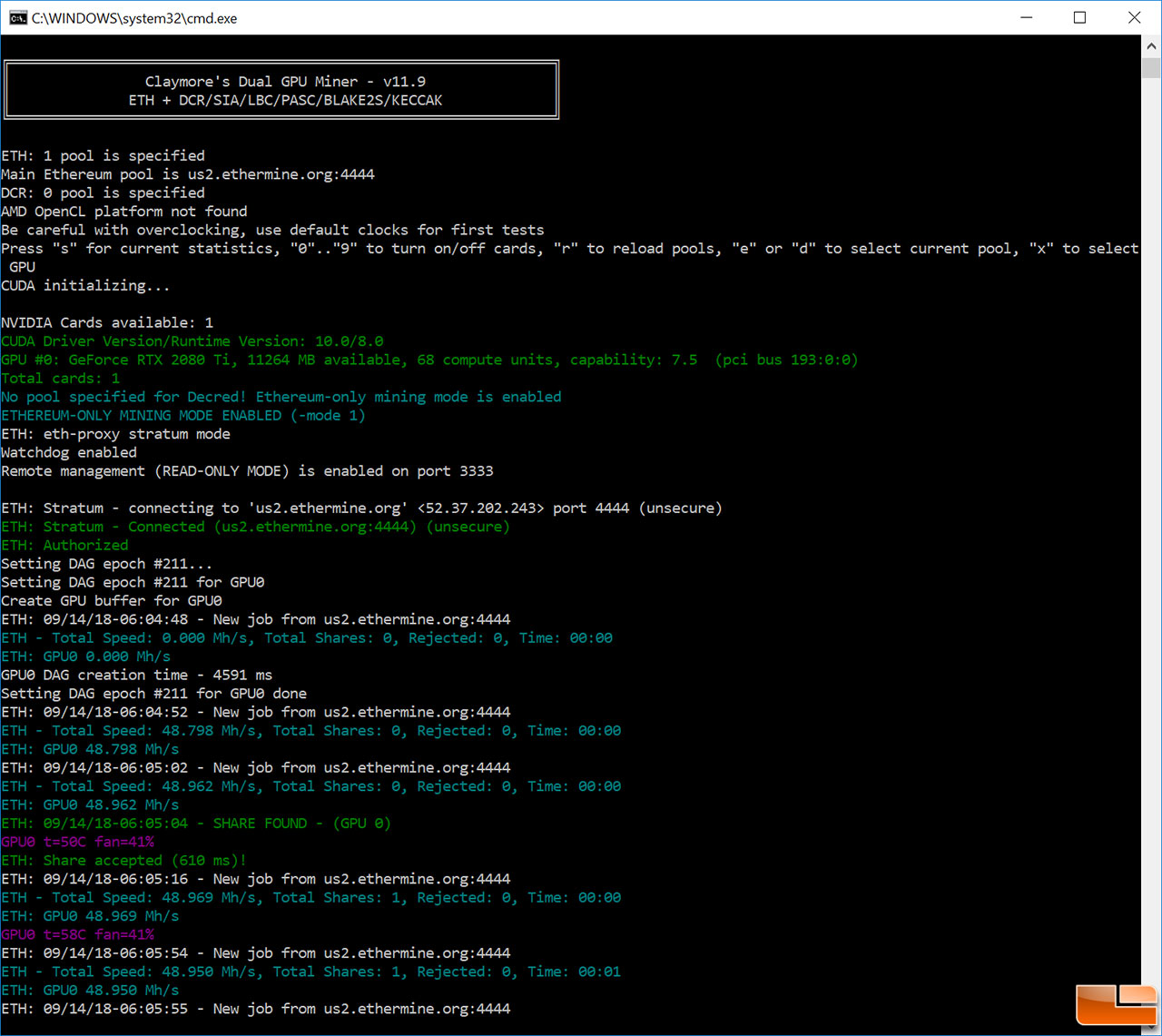This screenshot has width=1162, height=1036.
Task: Click the magenta "GPU0 t=50C fan=41%" line
Action: point(78,842)
